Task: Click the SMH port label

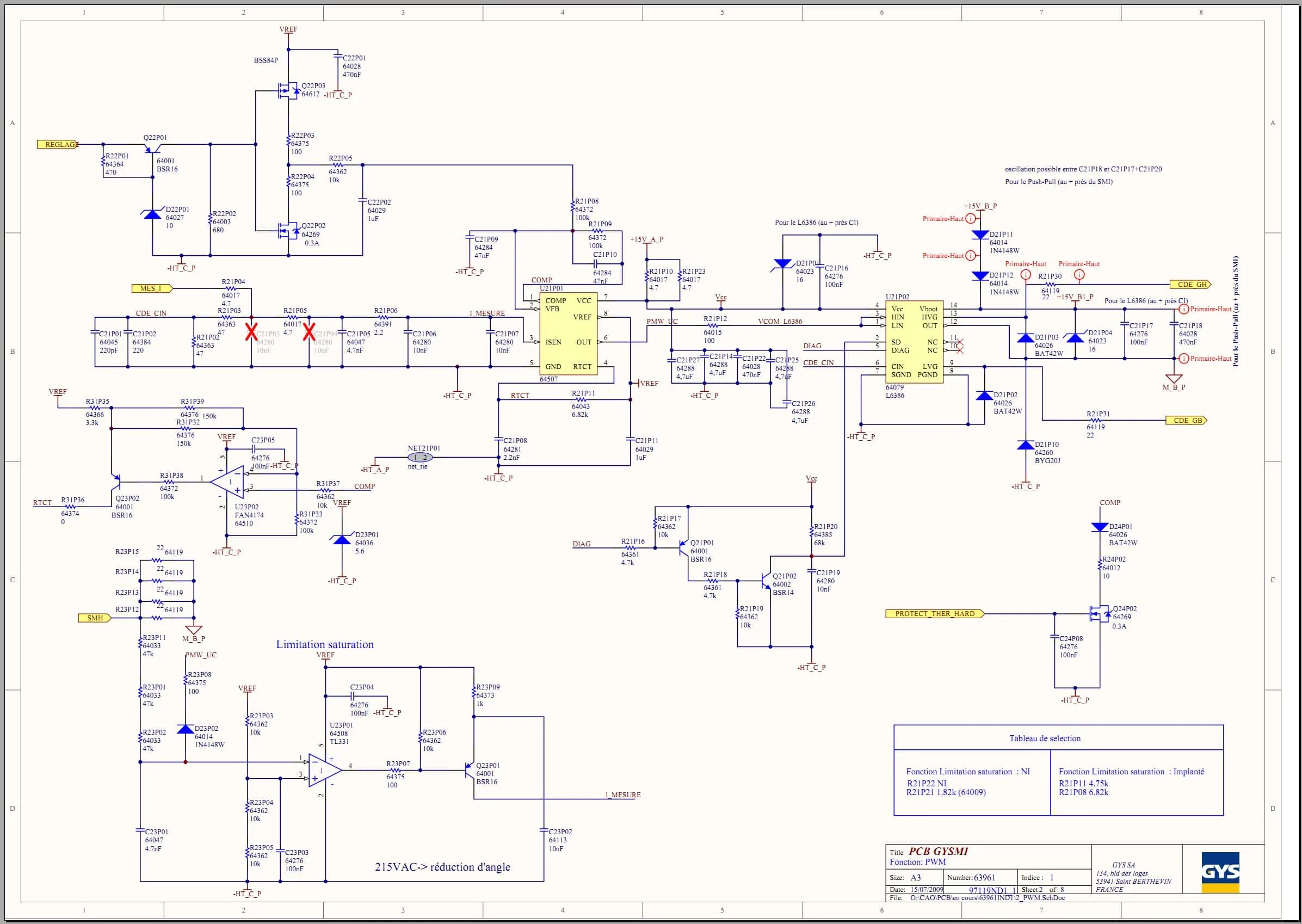Action: point(95,618)
